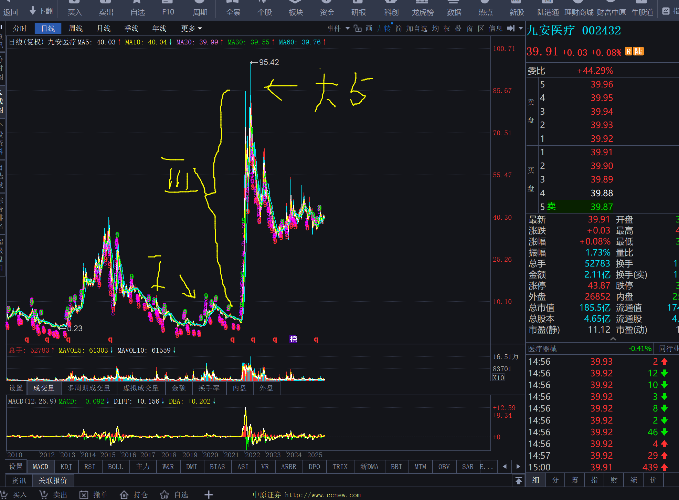679x500 pixels.
Task: Click the 区 range statistics icon in chart toolbar
Action: 481,29
